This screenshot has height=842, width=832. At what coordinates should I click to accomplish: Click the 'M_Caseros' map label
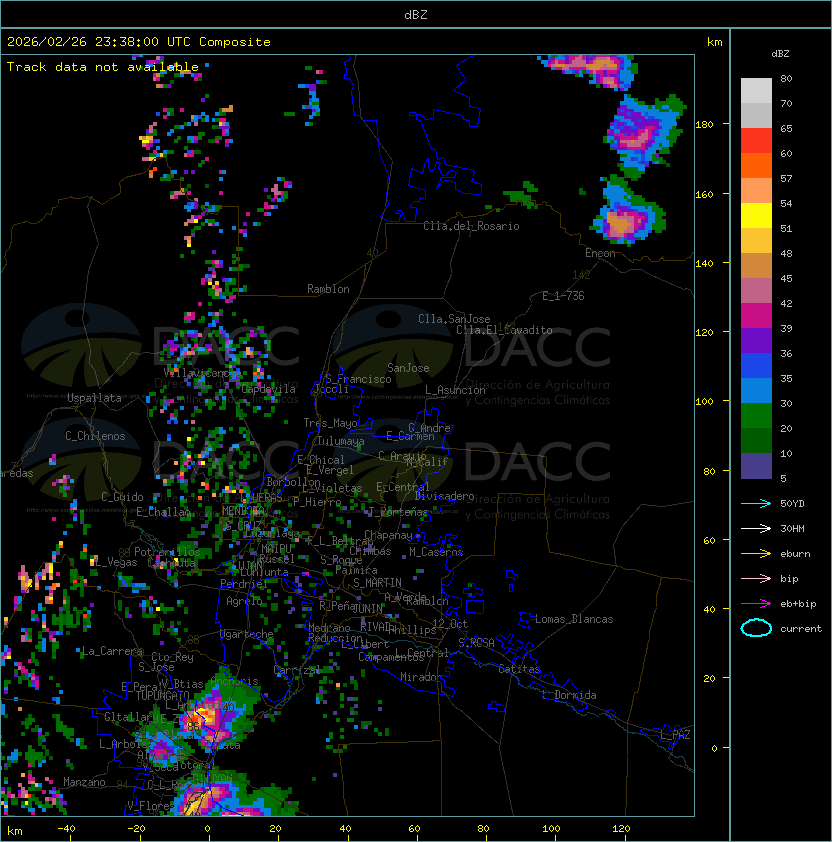coord(436,552)
